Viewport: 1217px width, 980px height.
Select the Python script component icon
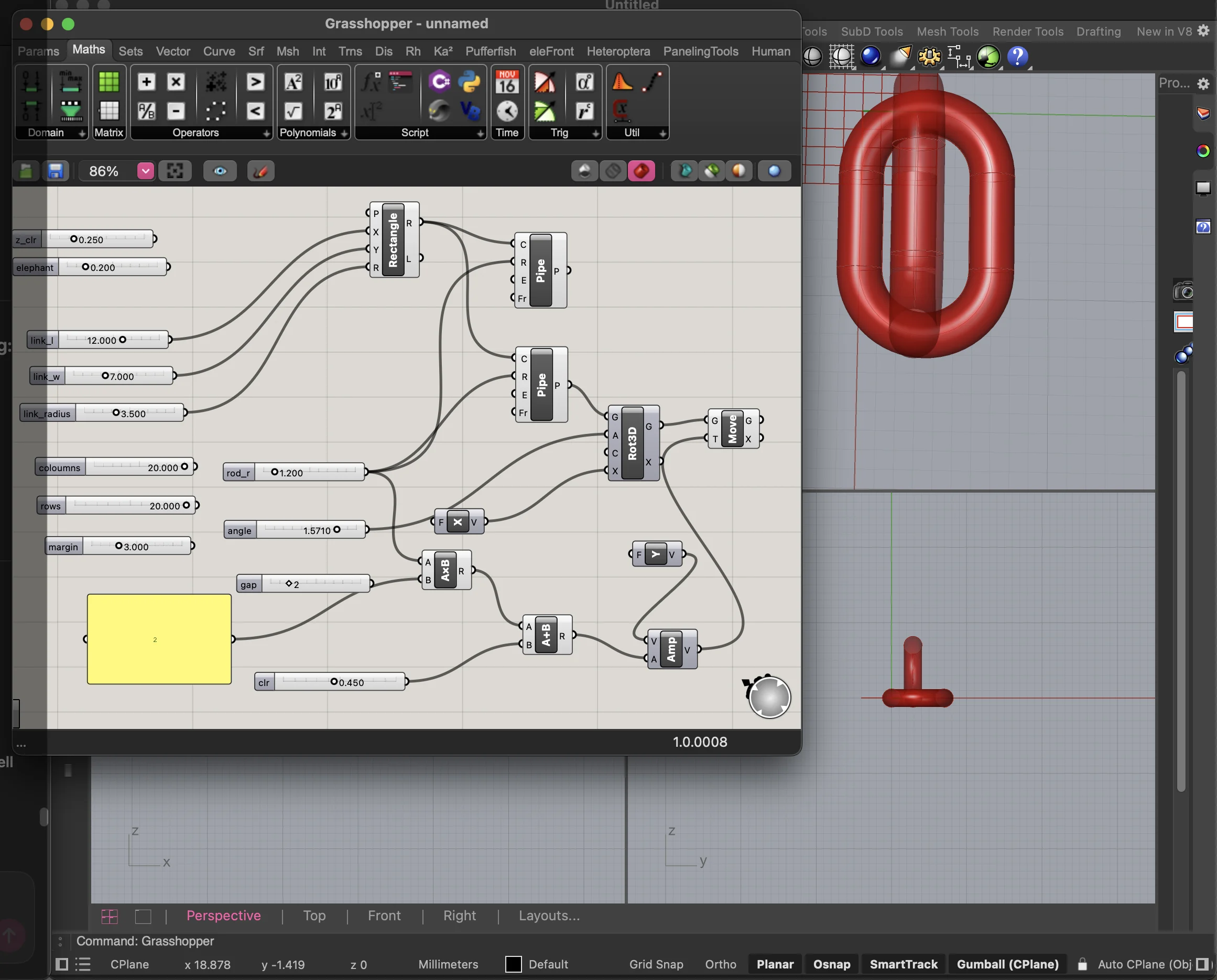click(x=469, y=82)
